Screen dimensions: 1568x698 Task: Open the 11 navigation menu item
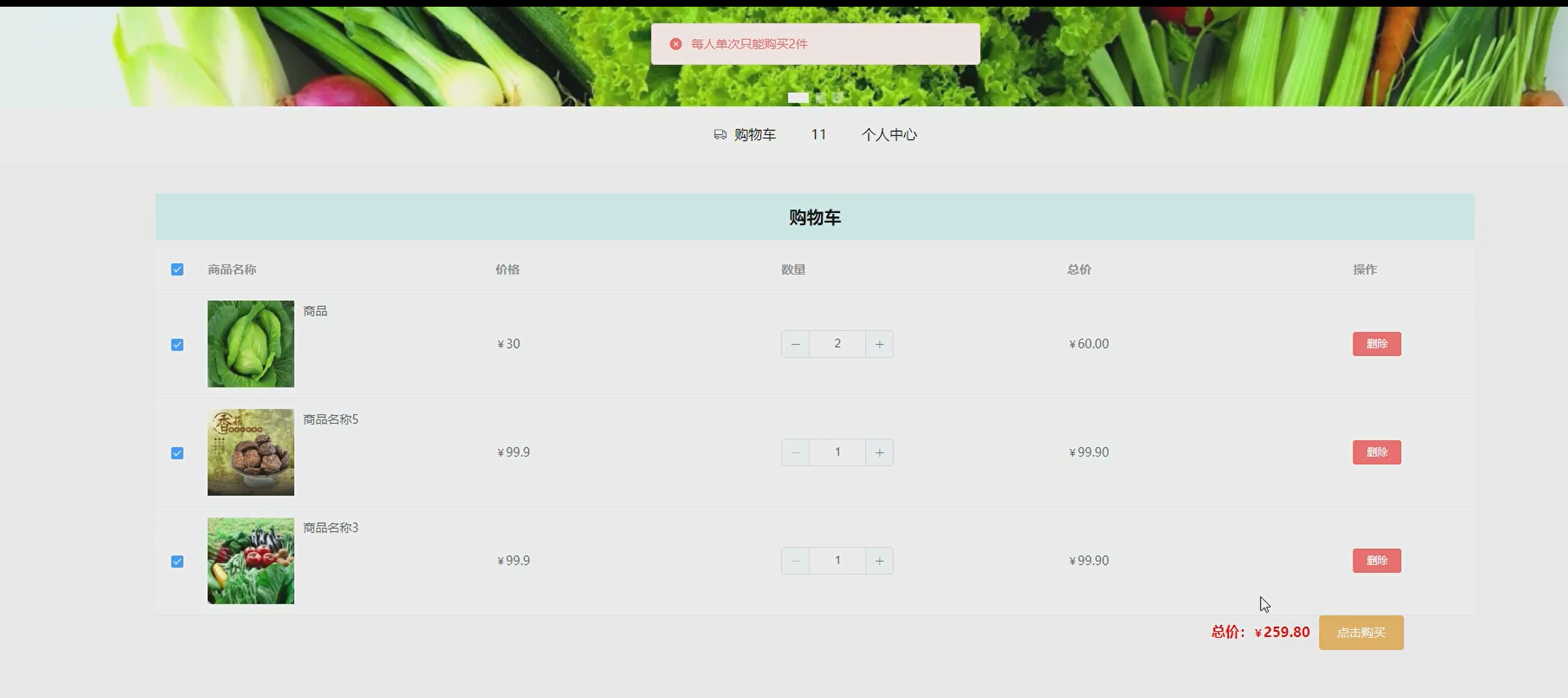click(x=818, y=135)
